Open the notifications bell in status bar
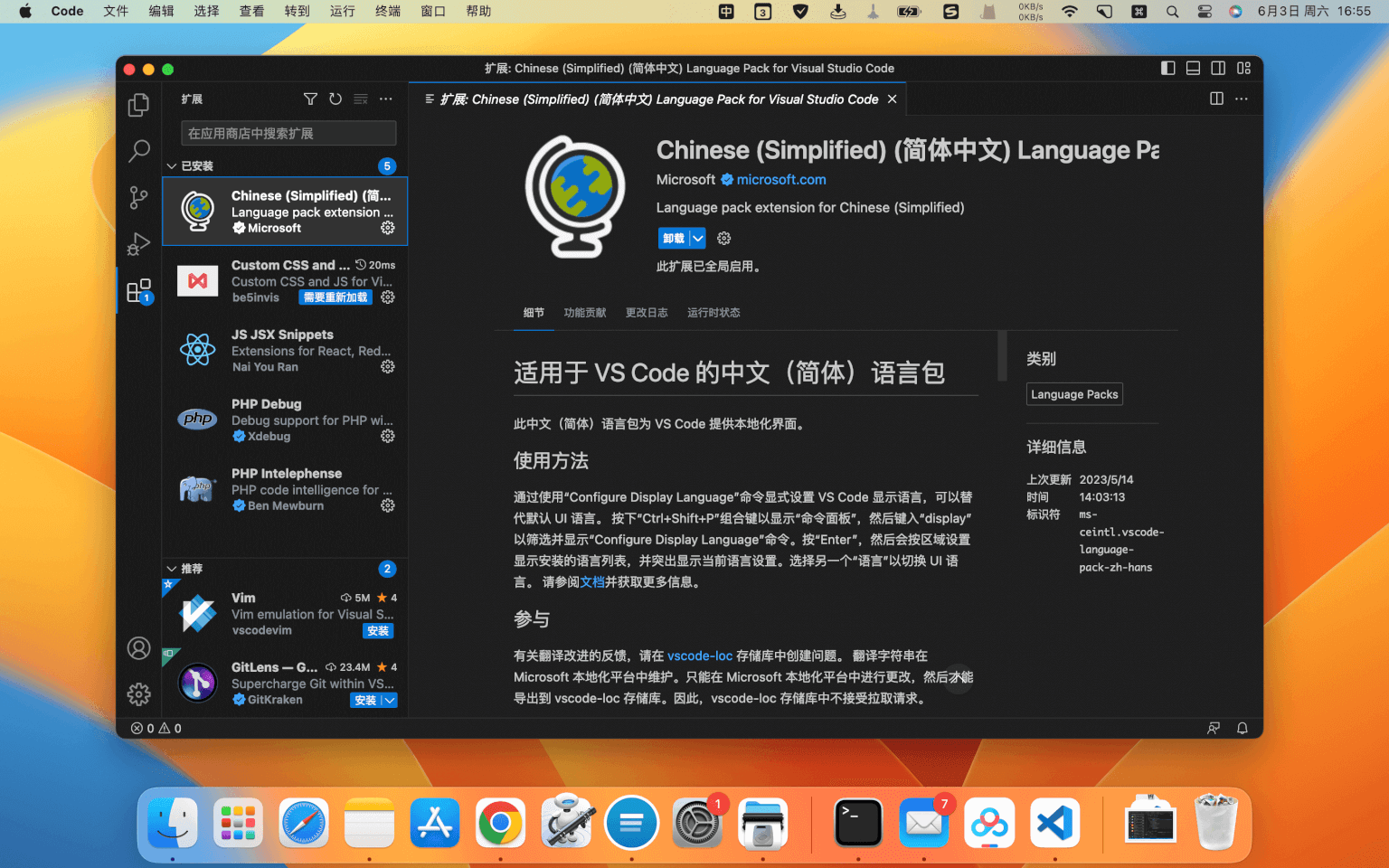This screenshot has width=1389, height=868. tap(1242, 728)
